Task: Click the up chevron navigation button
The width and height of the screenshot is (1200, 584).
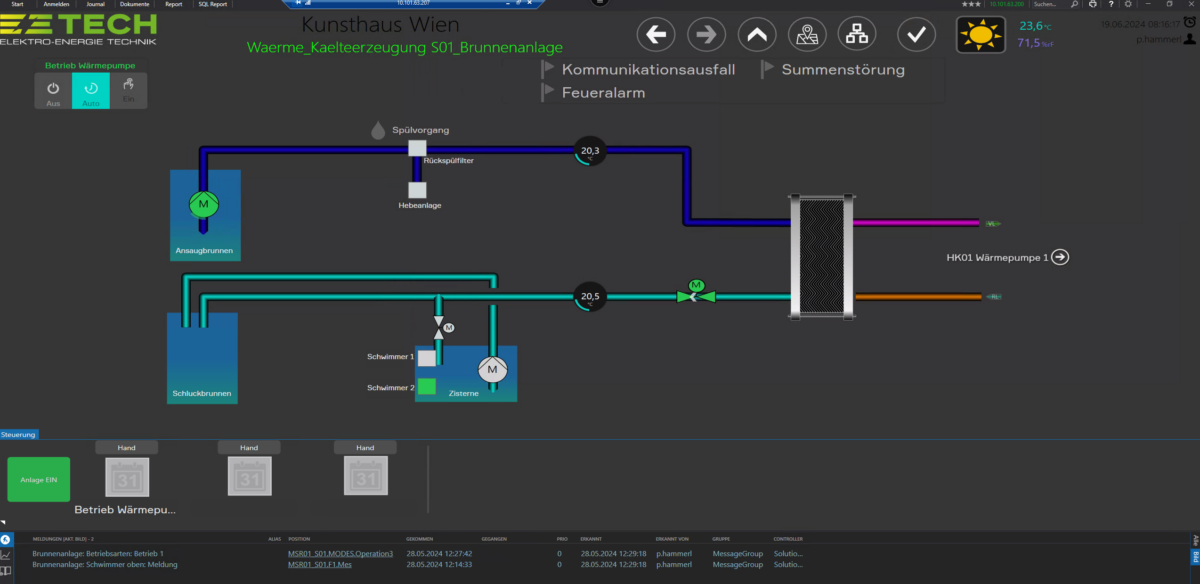Action: tap(757, 35)
